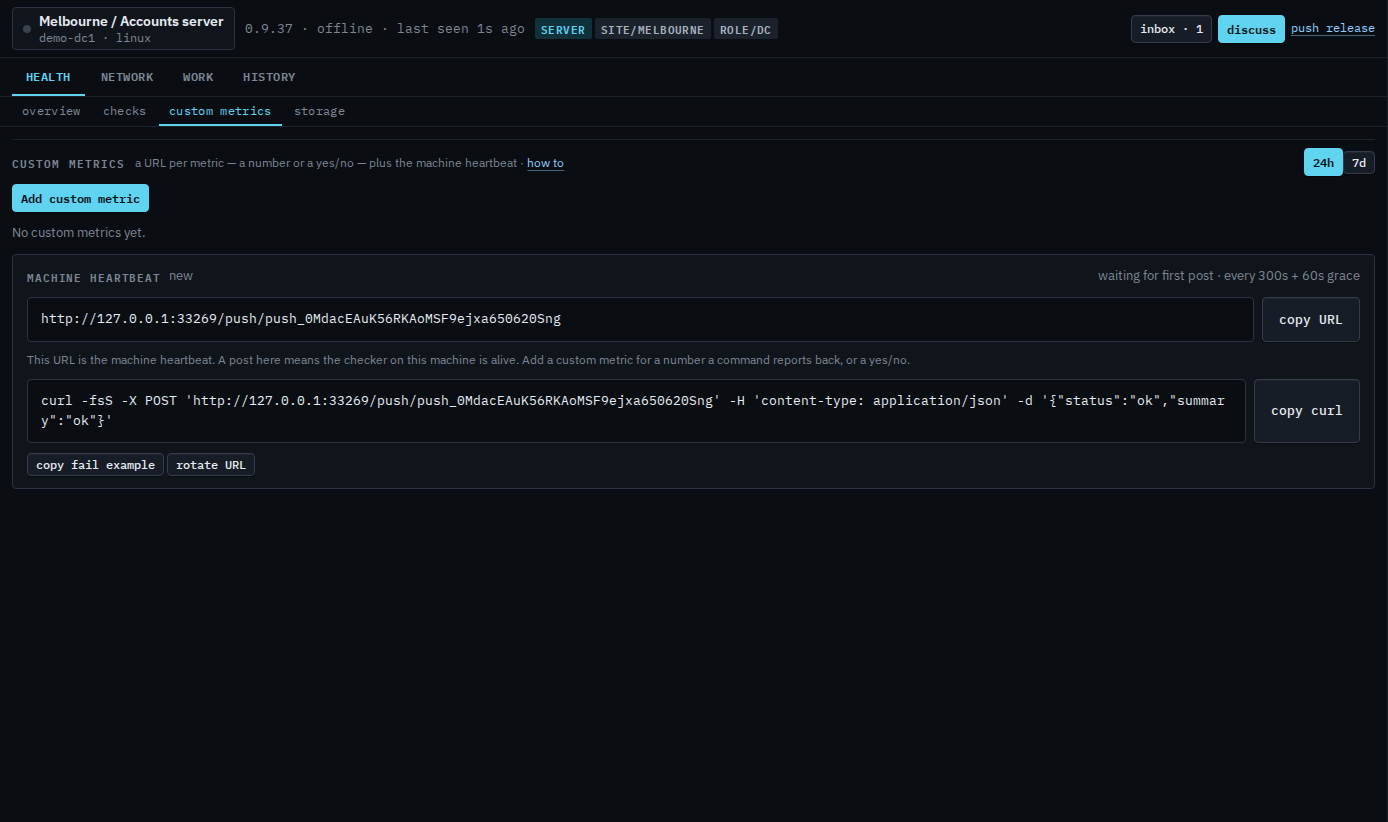Select the SERVER tag

[x=563, y=29]
